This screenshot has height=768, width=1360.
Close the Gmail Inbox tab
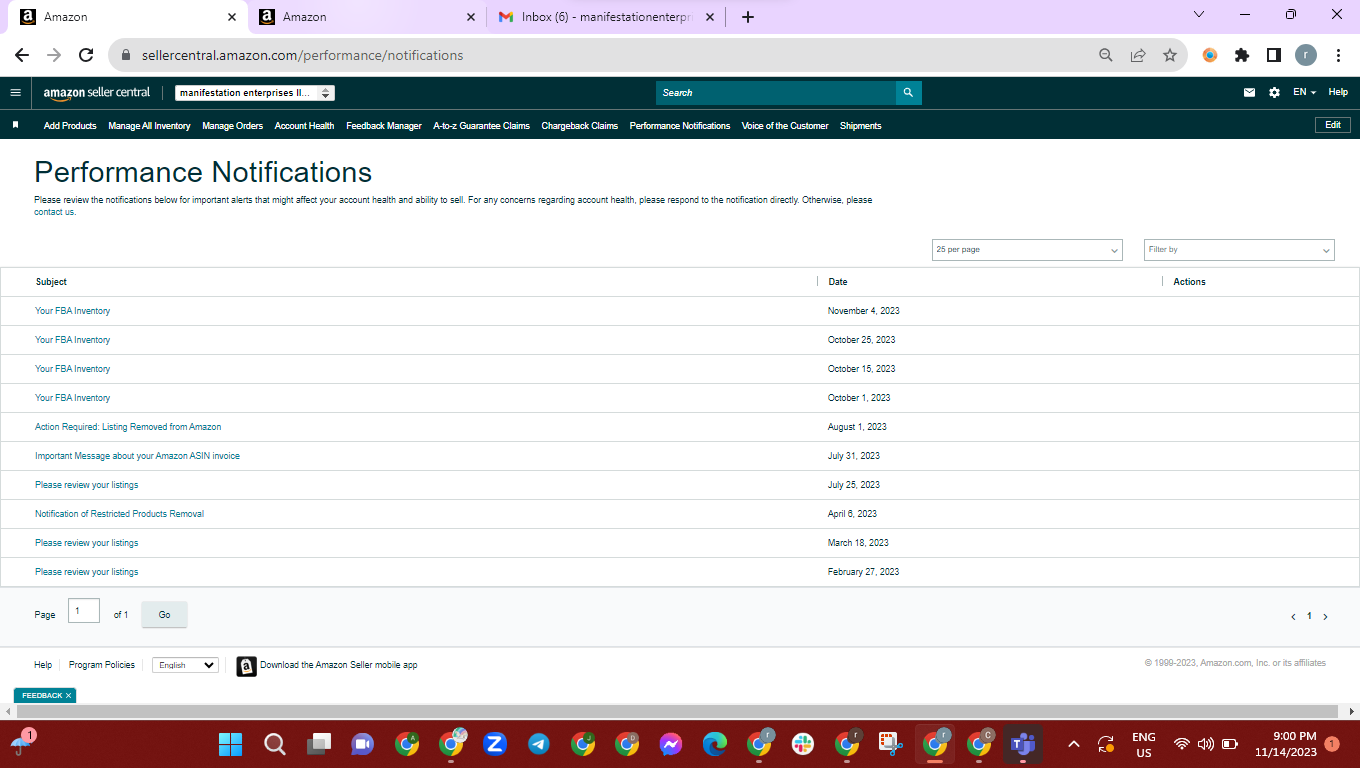pyautogui.click(x=710, y=17)
